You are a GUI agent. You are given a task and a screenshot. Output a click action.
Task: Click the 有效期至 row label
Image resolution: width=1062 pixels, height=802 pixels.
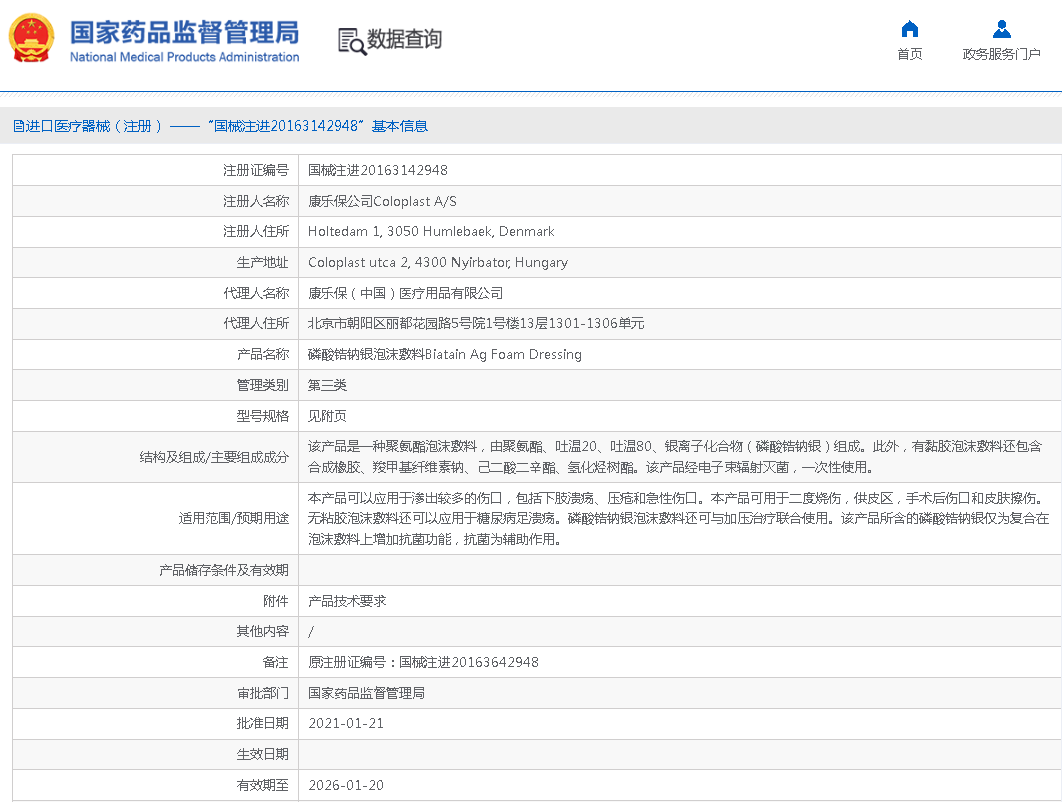click(x=263, y=786)
